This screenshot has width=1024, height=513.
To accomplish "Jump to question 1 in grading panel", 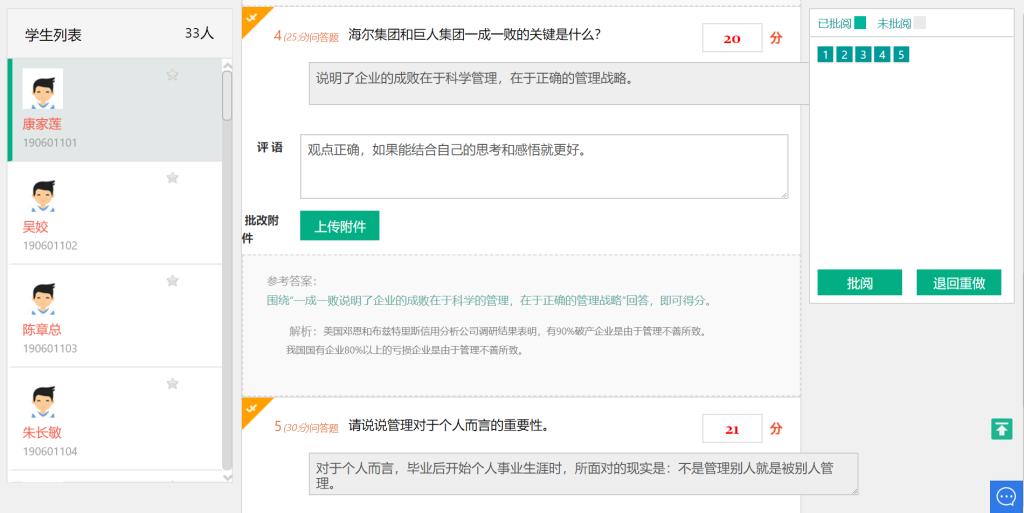I will (825, 55).
